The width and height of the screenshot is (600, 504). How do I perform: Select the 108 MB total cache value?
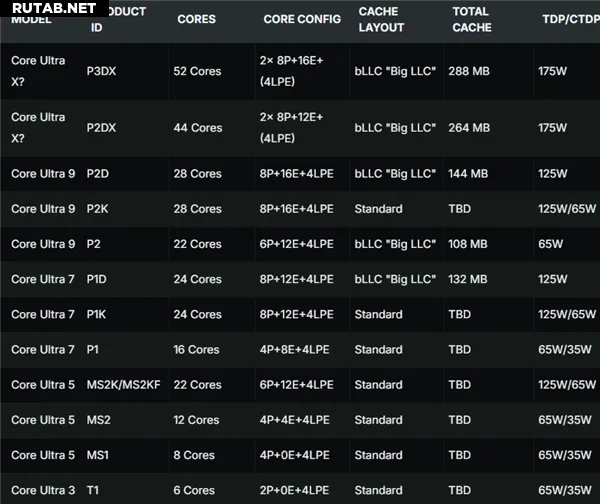468,244
